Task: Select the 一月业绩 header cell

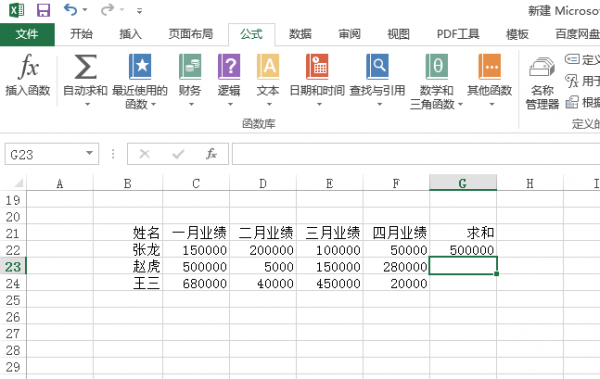Action: [196, 233]
